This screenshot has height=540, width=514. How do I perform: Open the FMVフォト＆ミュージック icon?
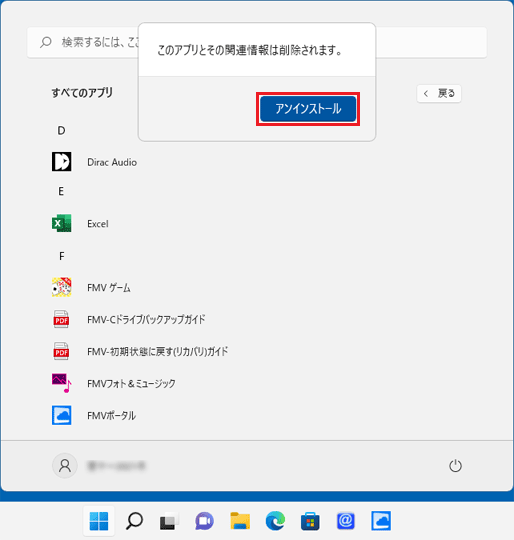tap(62, 383)
